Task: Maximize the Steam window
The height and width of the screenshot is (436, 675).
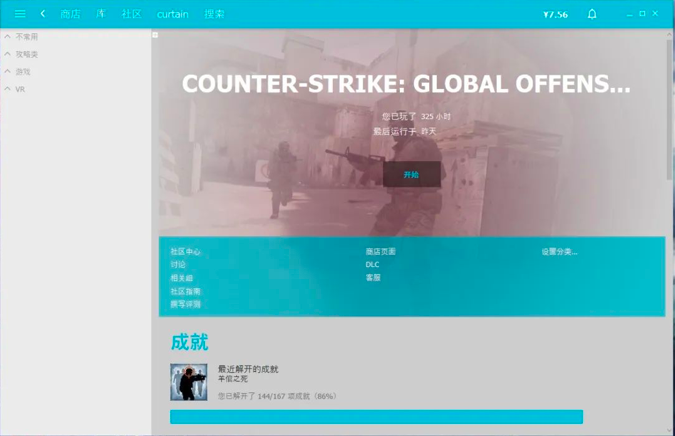Action: coord(642,14)
